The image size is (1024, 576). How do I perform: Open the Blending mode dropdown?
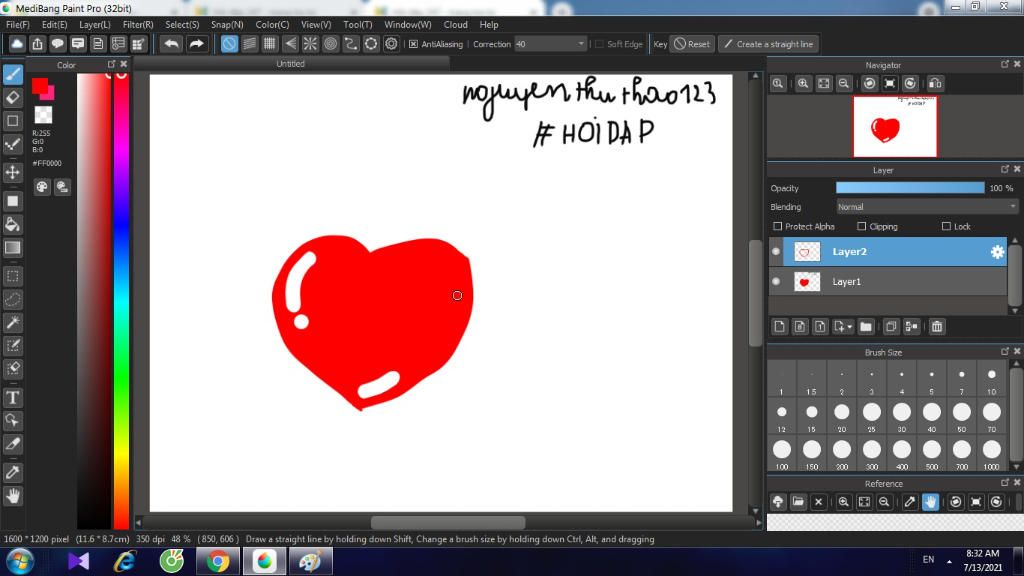(927, 206)
